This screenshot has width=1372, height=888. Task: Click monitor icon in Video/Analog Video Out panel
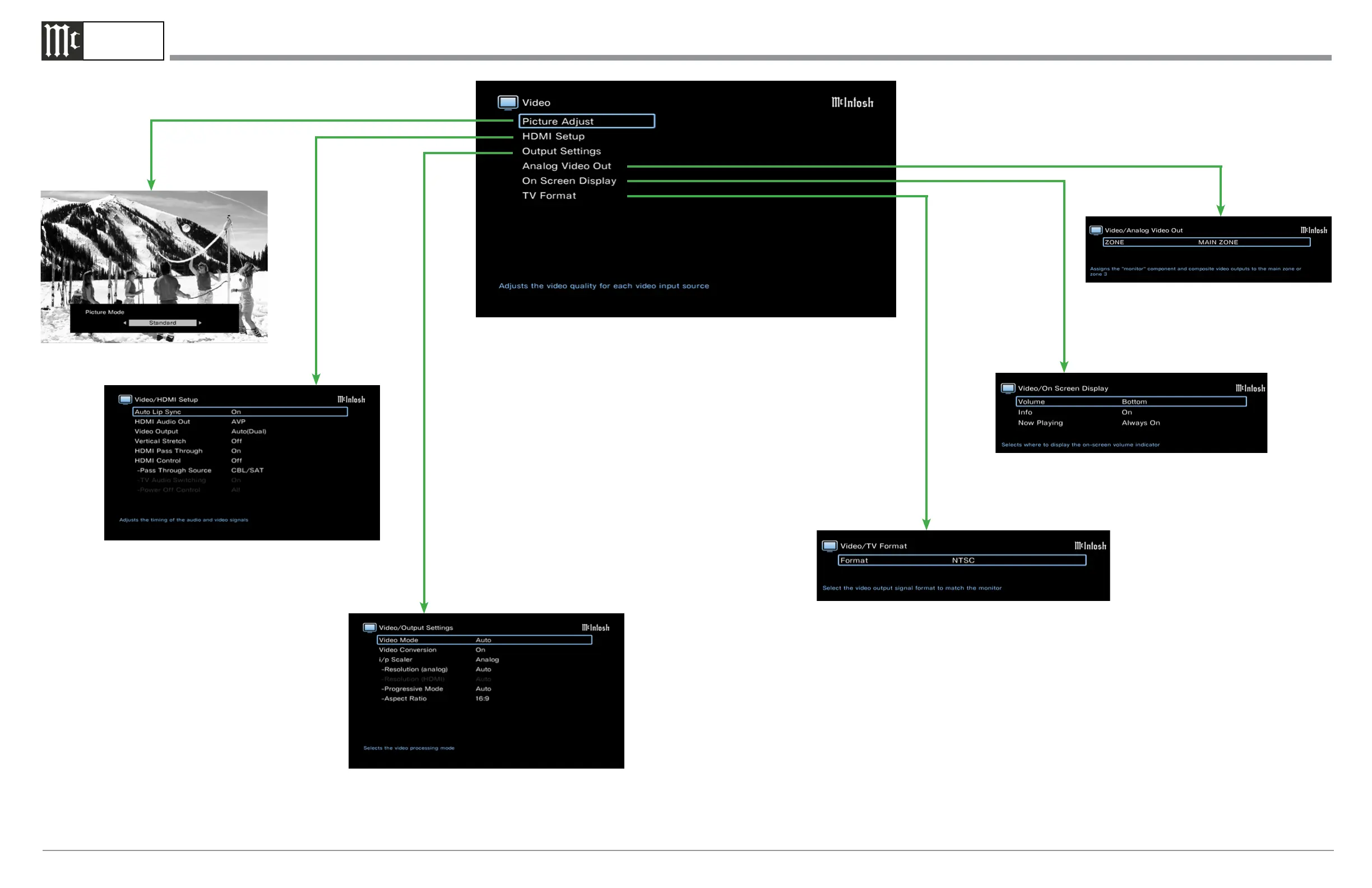point(1096,230)
